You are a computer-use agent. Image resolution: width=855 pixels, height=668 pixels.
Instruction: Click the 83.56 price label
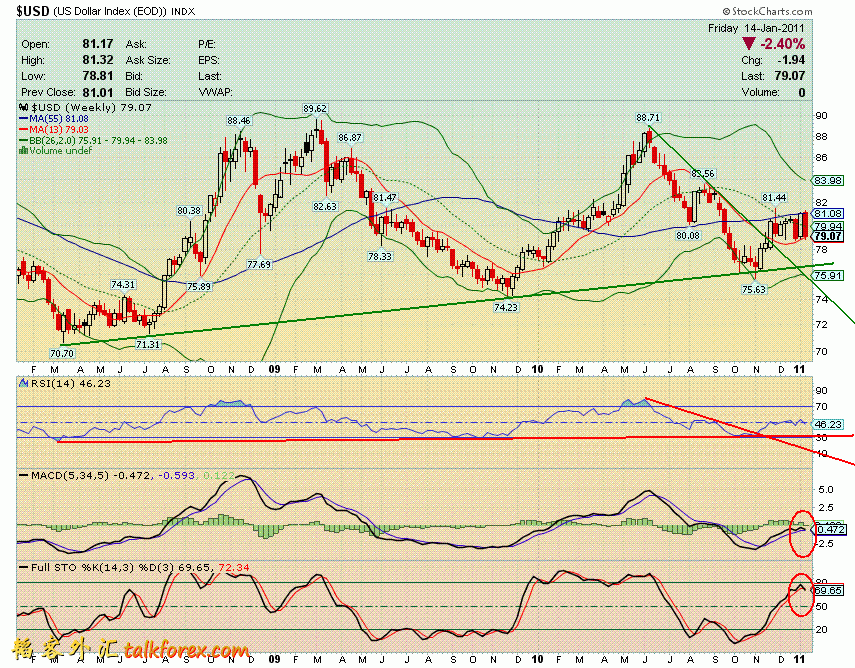702,173
